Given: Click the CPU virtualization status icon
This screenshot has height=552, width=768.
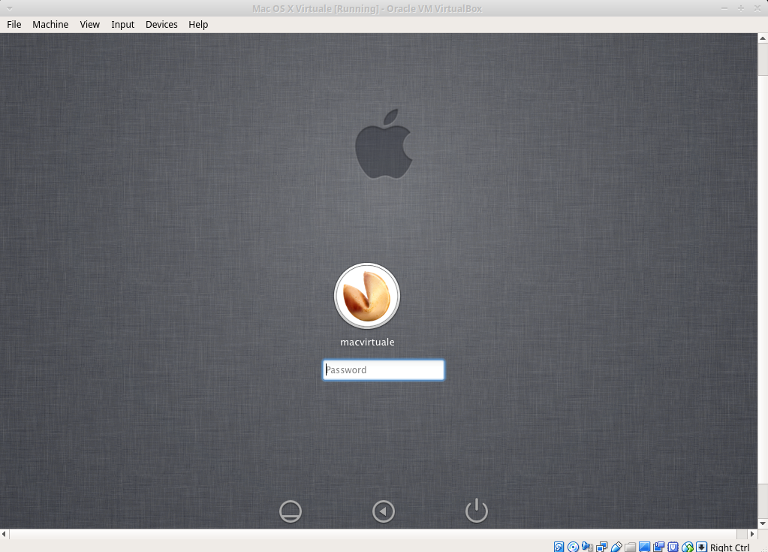Looking at the screenshot, I should [x=673, y=547].
